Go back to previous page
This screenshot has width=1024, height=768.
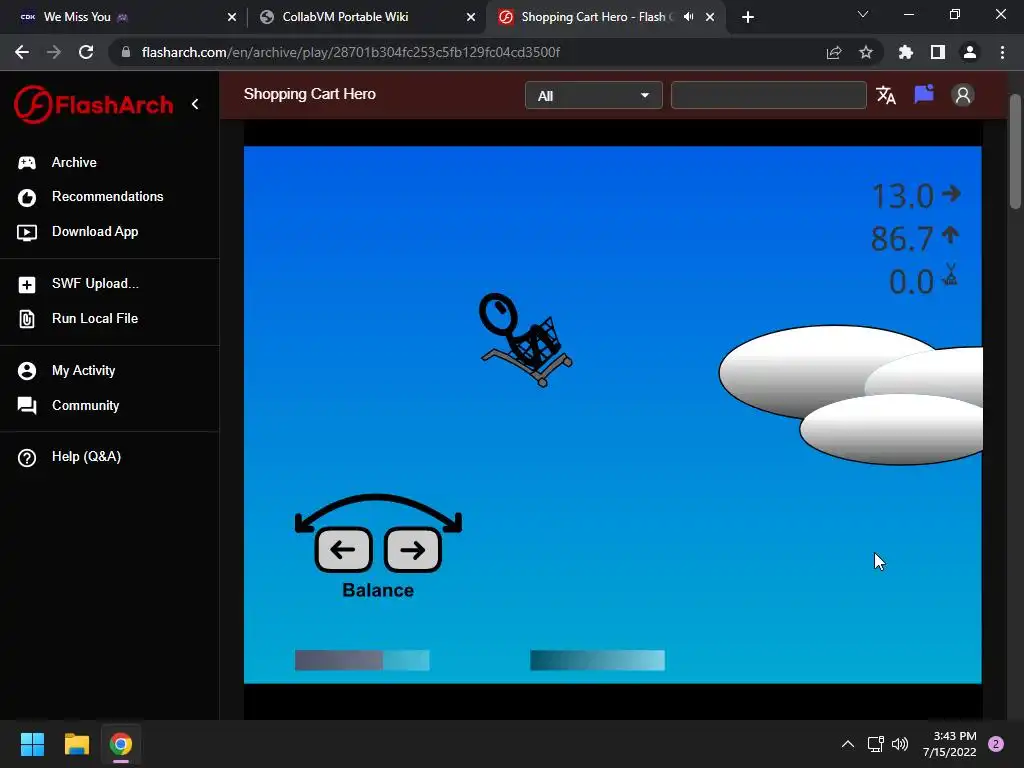pos(22,52)
